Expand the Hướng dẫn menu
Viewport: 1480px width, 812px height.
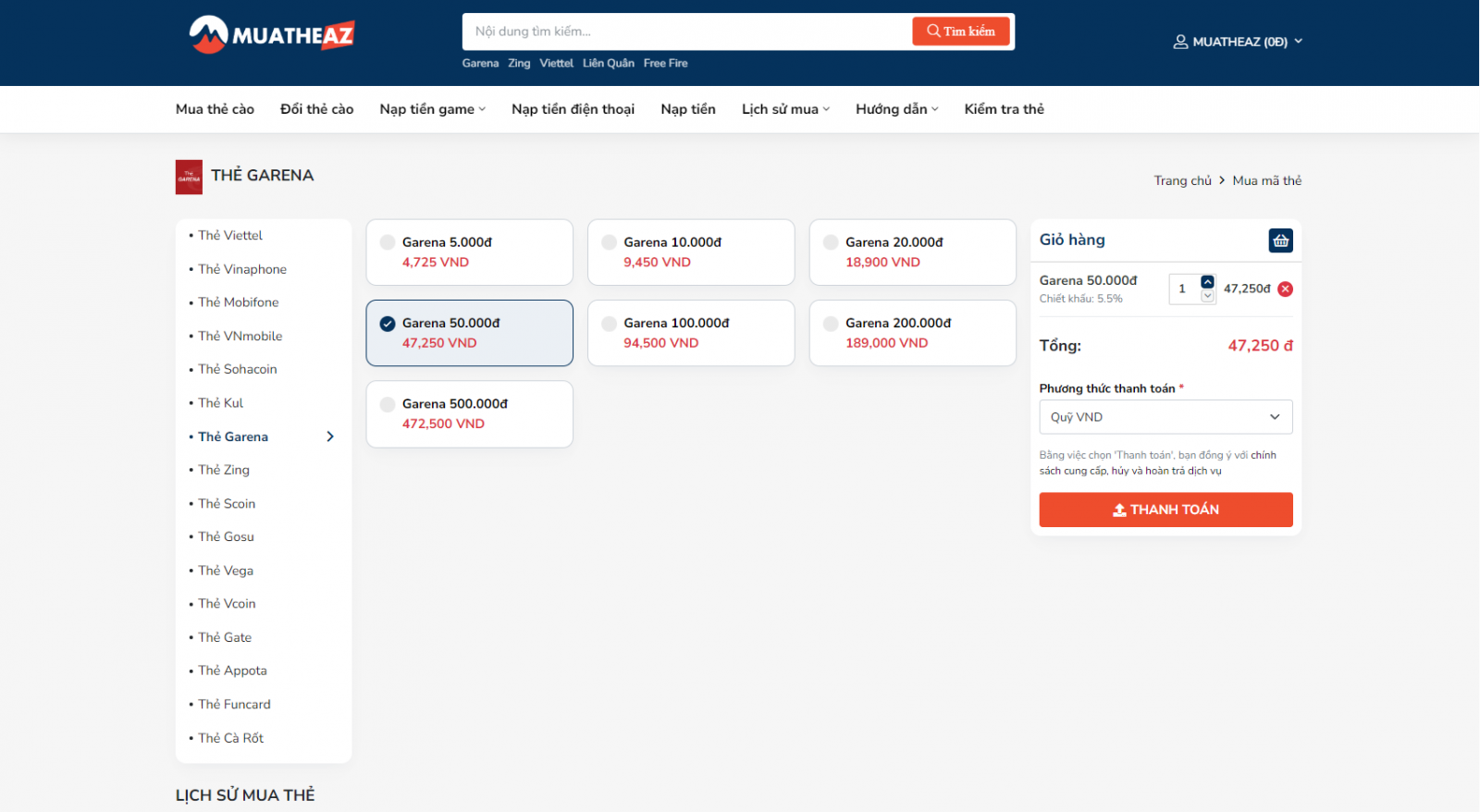896,109
